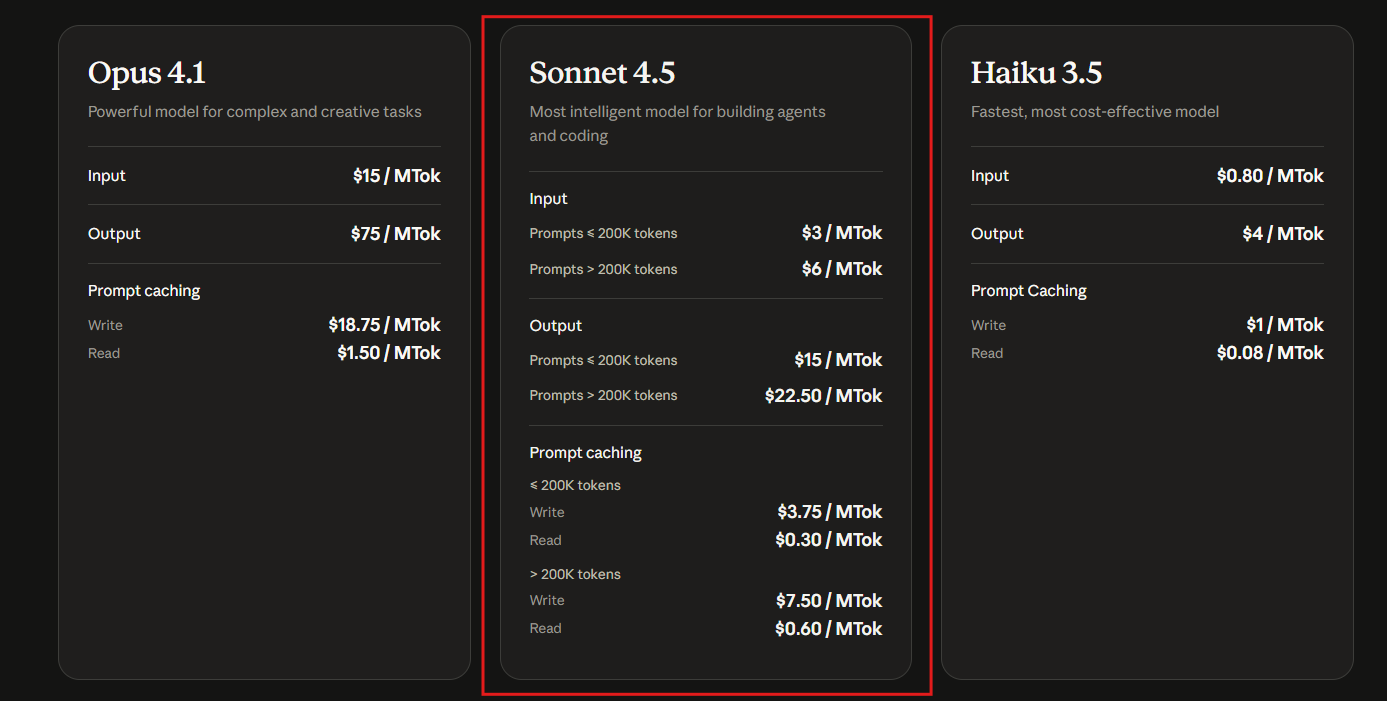This screenshot has width=1387, height=701.
Task: Select the "$0.80 / MTok" input price
Action: (1270, 176)
